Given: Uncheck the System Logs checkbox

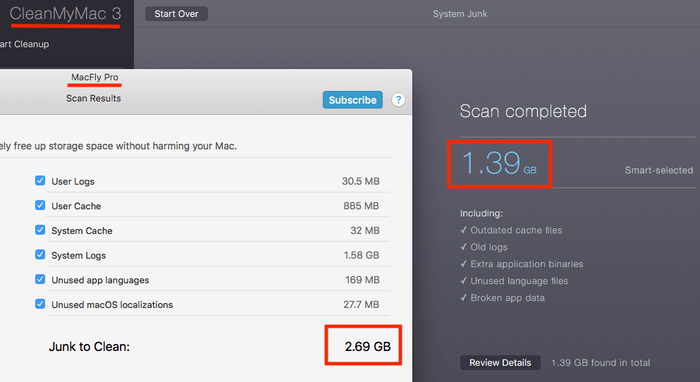Looking at the screenshot, I should tap(40, 254).
